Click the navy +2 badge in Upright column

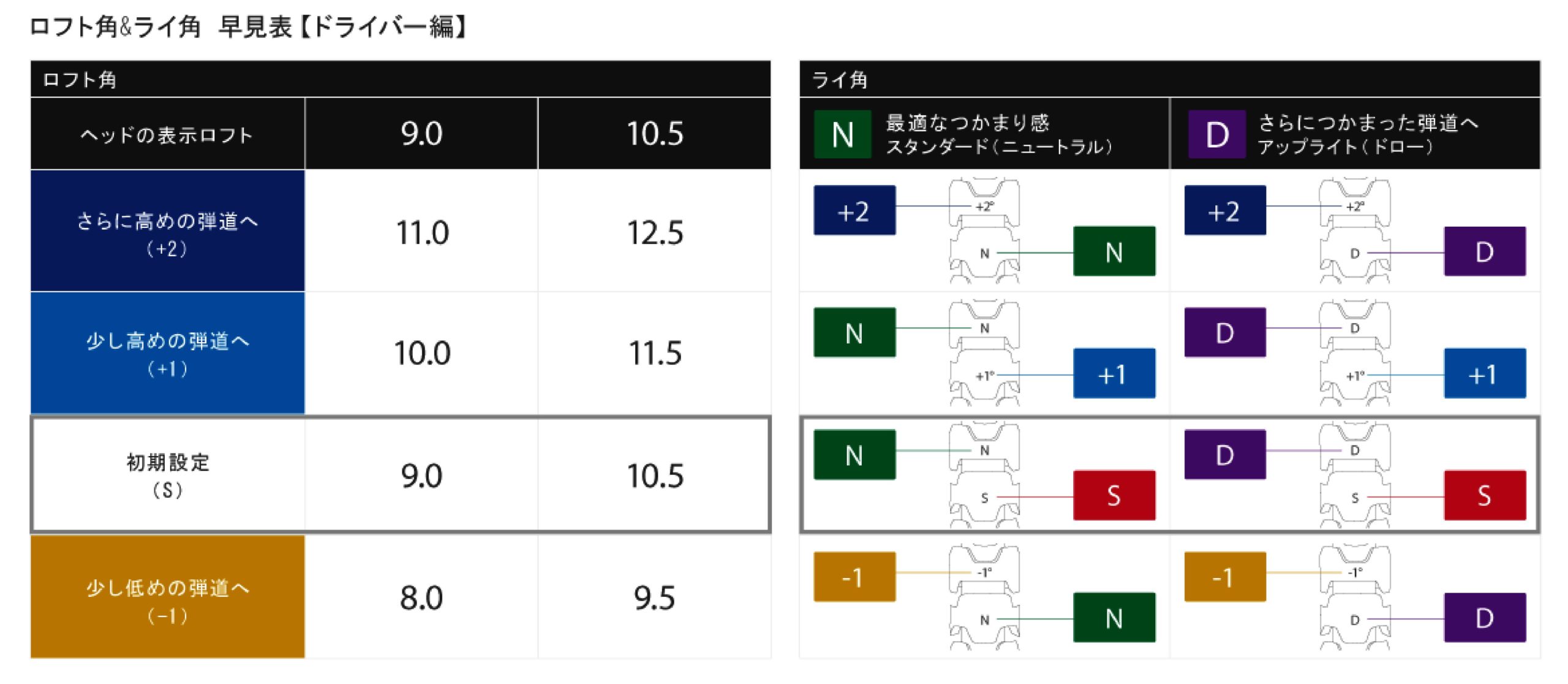point(1225,210)
